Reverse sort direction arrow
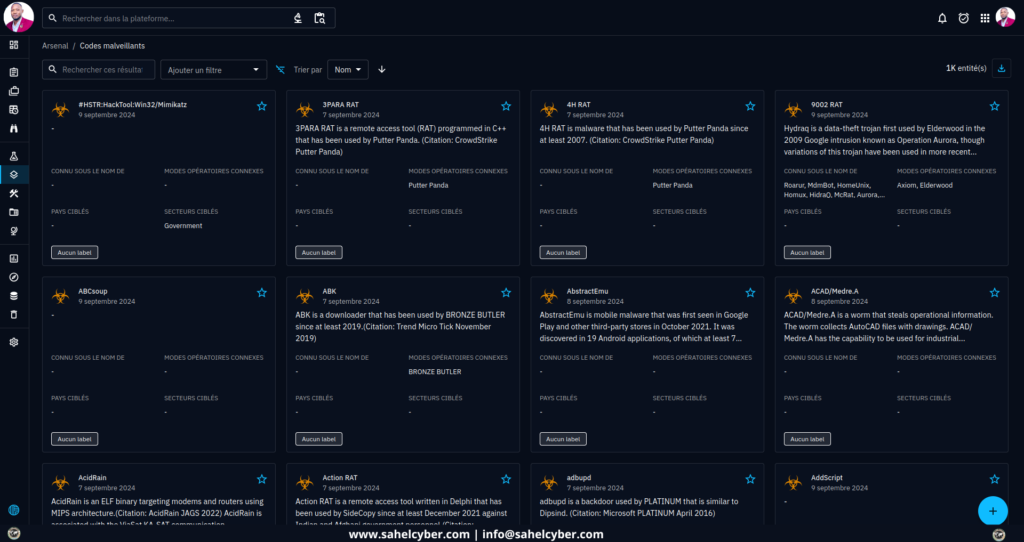Image resolution: width=1024 pixels, height=542 pixels. point(382,69)
